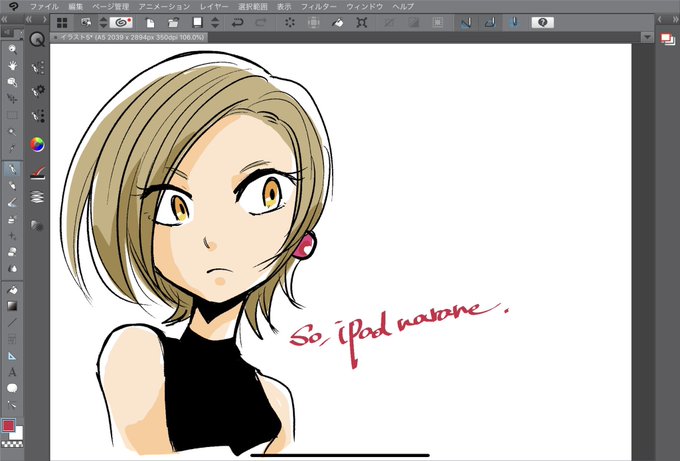Open the ファイル menu
Image resolution: width=680 pixels, height=461 pixels.
44,7
